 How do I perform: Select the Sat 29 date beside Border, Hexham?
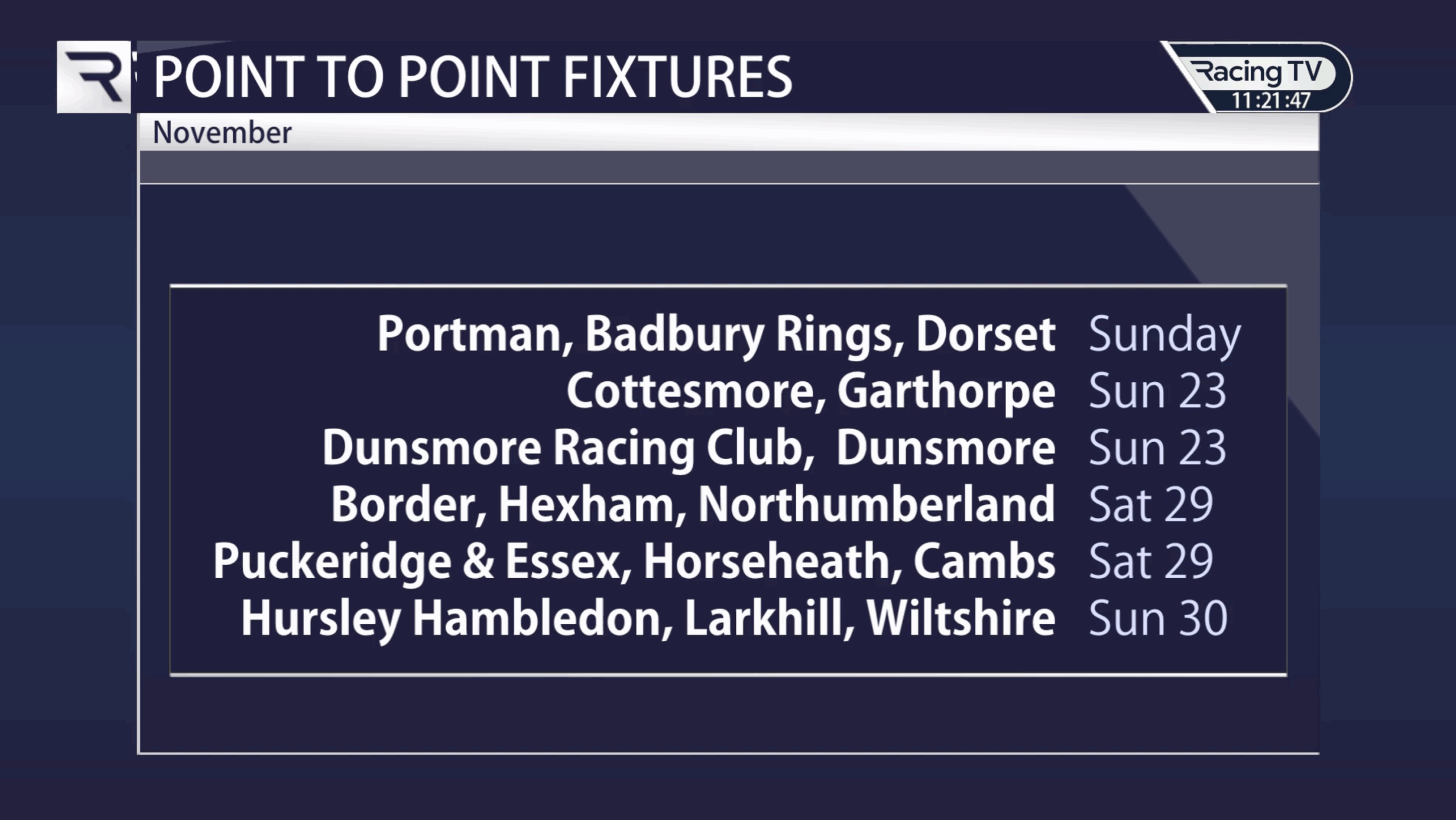pos(1151,505)
